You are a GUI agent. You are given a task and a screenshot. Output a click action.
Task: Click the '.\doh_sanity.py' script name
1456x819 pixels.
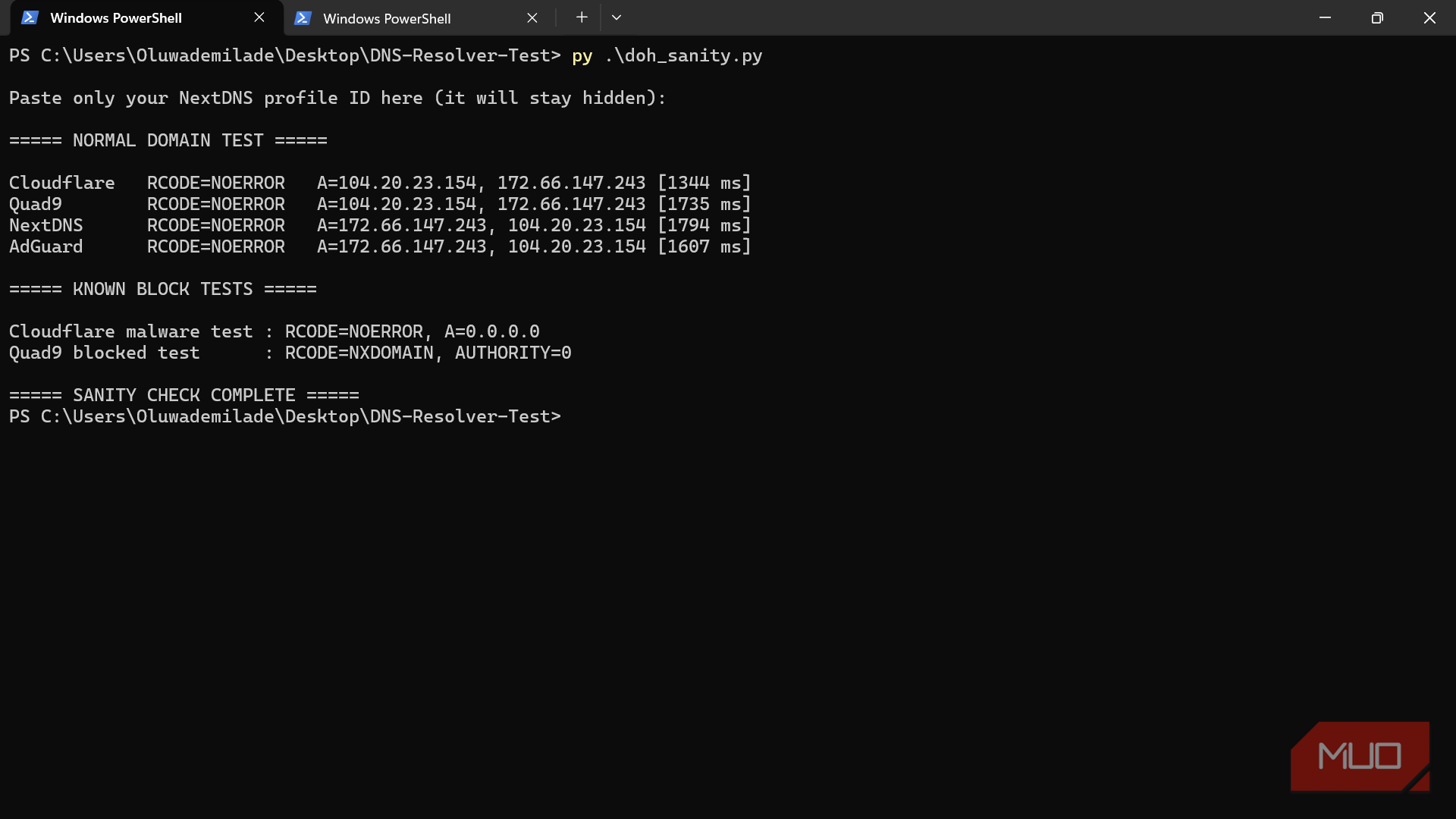(683, 56)
